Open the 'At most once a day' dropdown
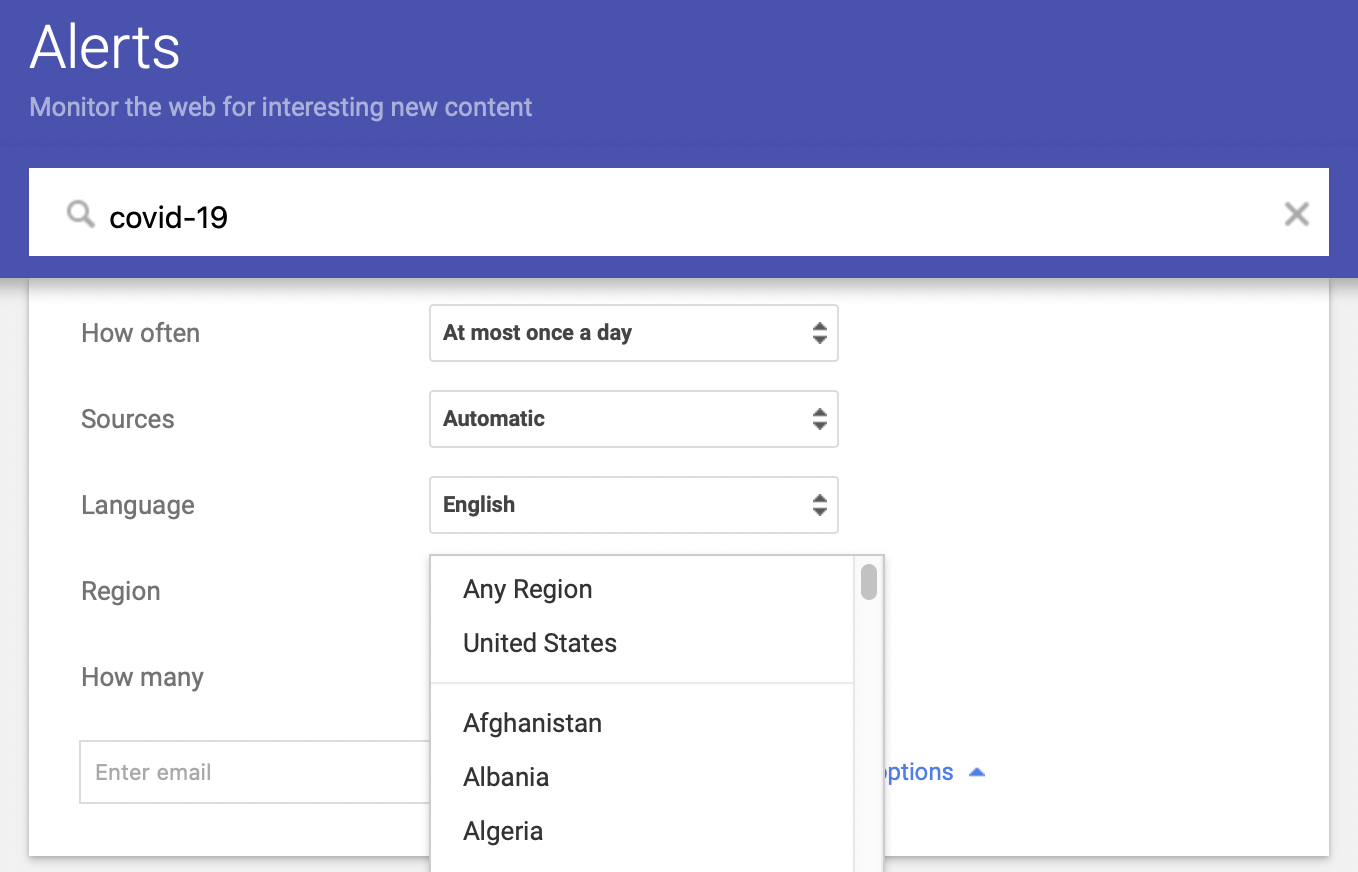1358x872 pixels. 633,333
